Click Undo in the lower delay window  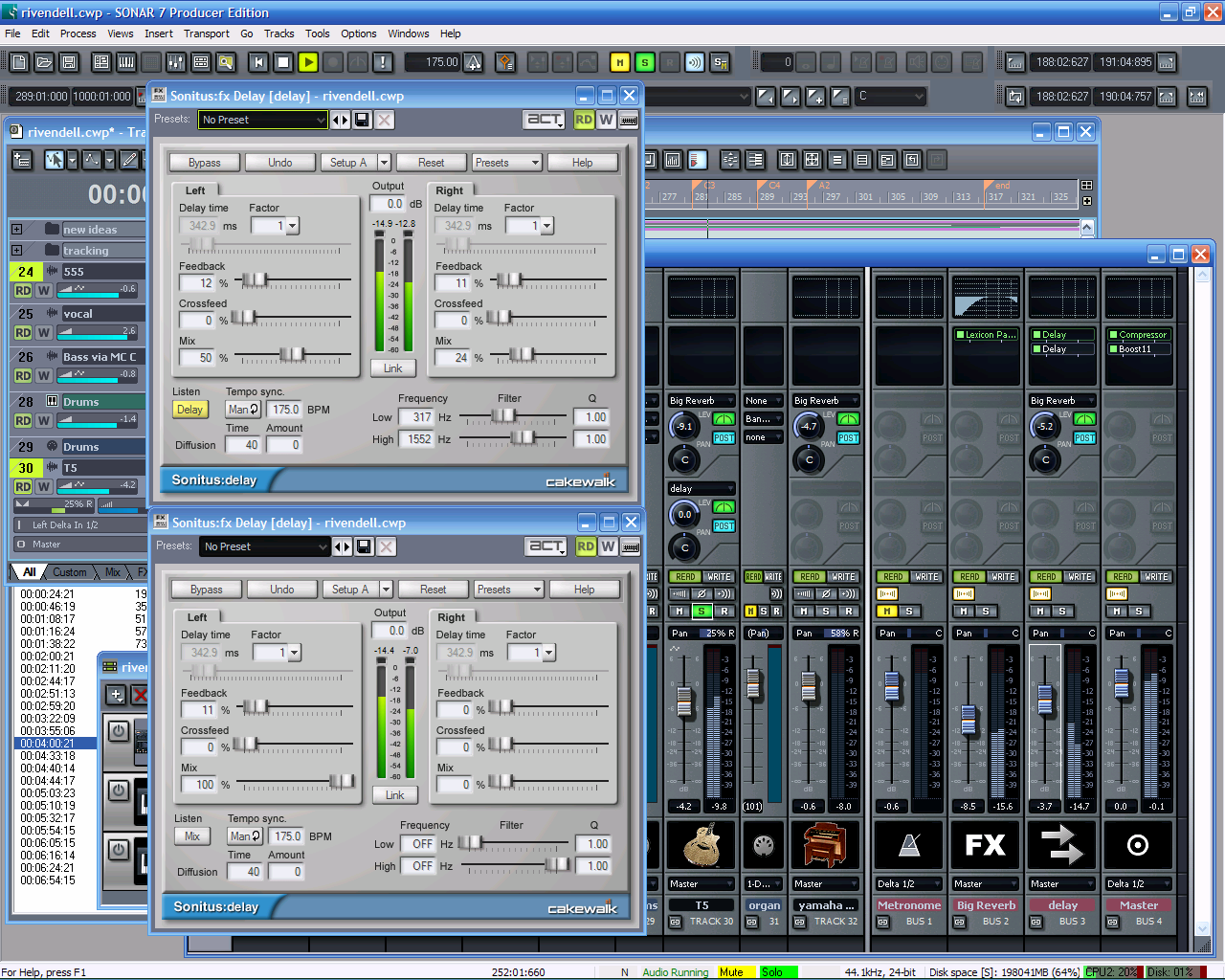(282, 590)
